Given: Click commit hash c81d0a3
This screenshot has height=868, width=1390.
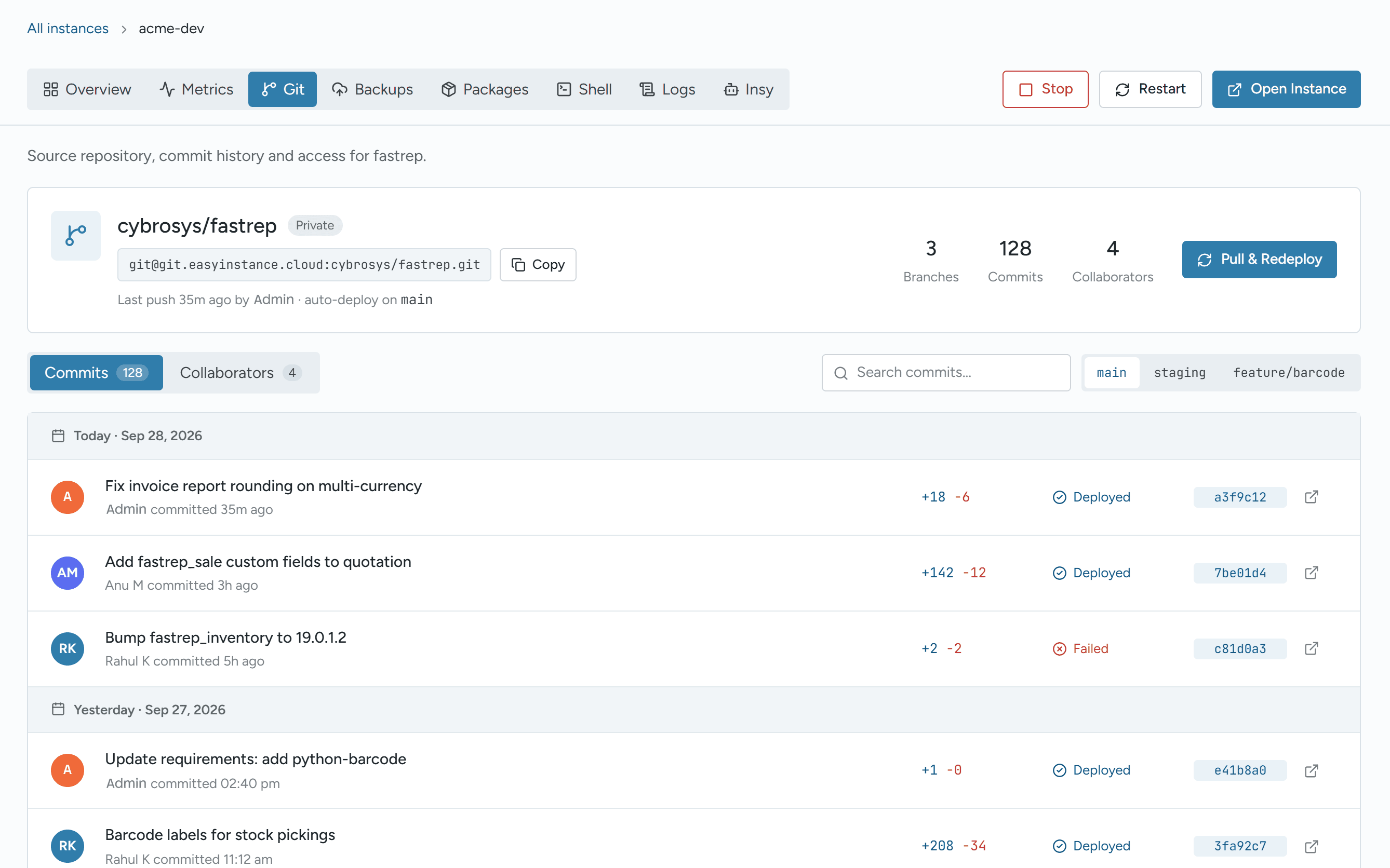Looking at the screenshot, I should [x=1240, y=649].
